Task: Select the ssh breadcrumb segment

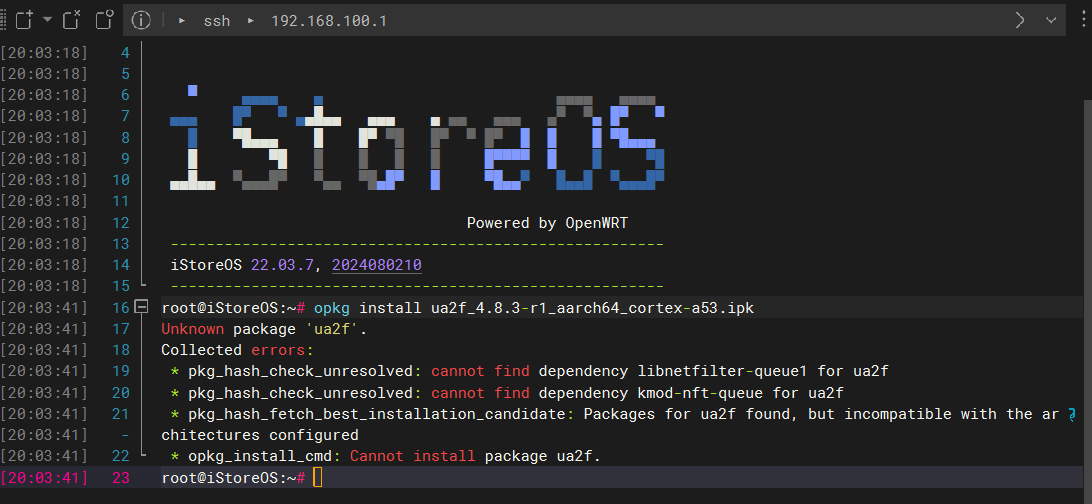Action: (216, 20)
